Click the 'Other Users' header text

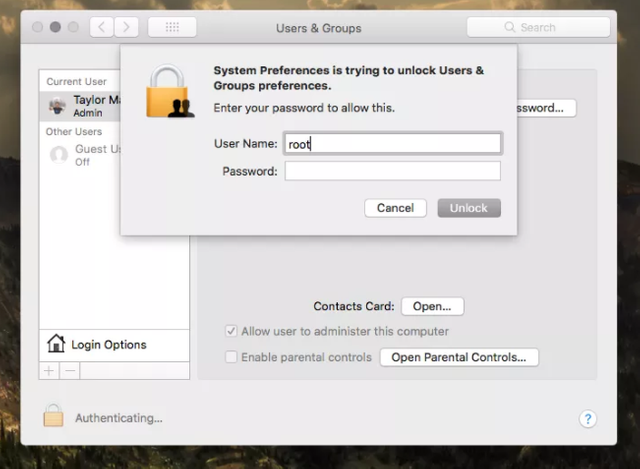click(74, 131)
